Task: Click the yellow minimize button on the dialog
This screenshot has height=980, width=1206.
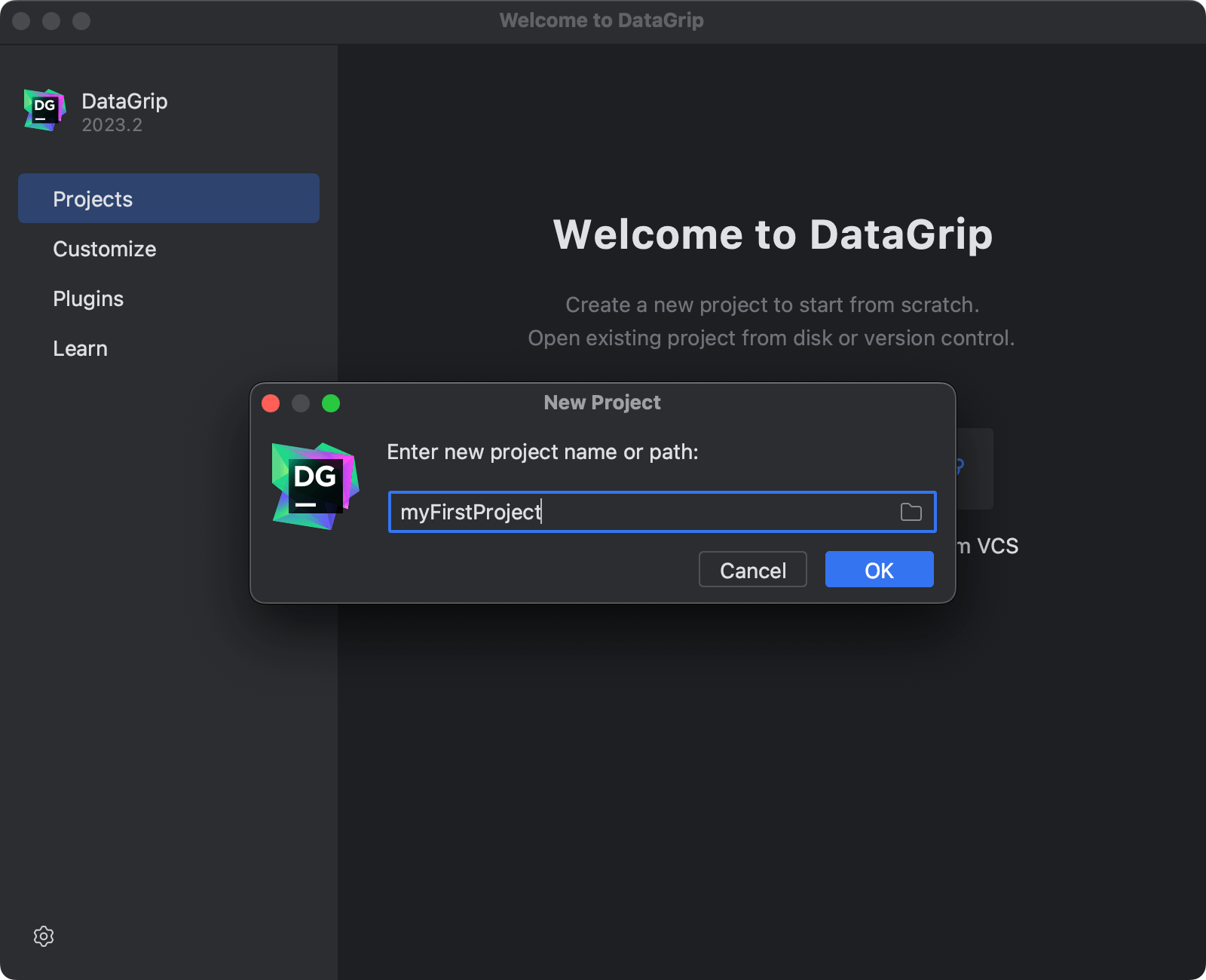Action: coord(301,403)
